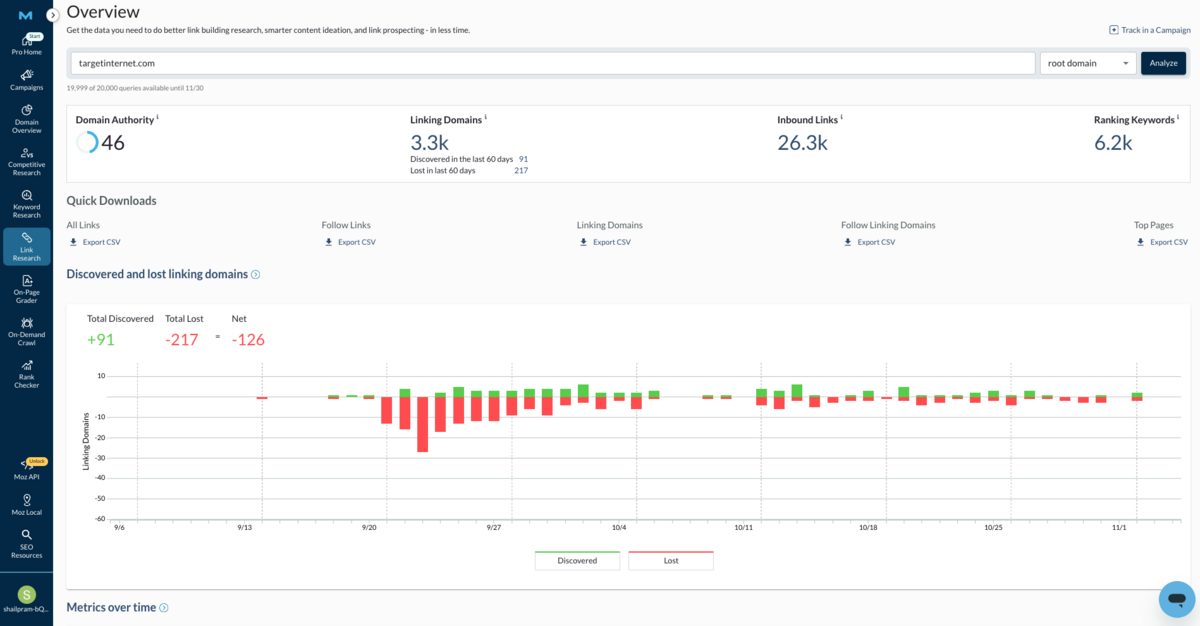1200x626 pixels.
Task: Open Moz Local in sidebar
Action: (26, 504)
